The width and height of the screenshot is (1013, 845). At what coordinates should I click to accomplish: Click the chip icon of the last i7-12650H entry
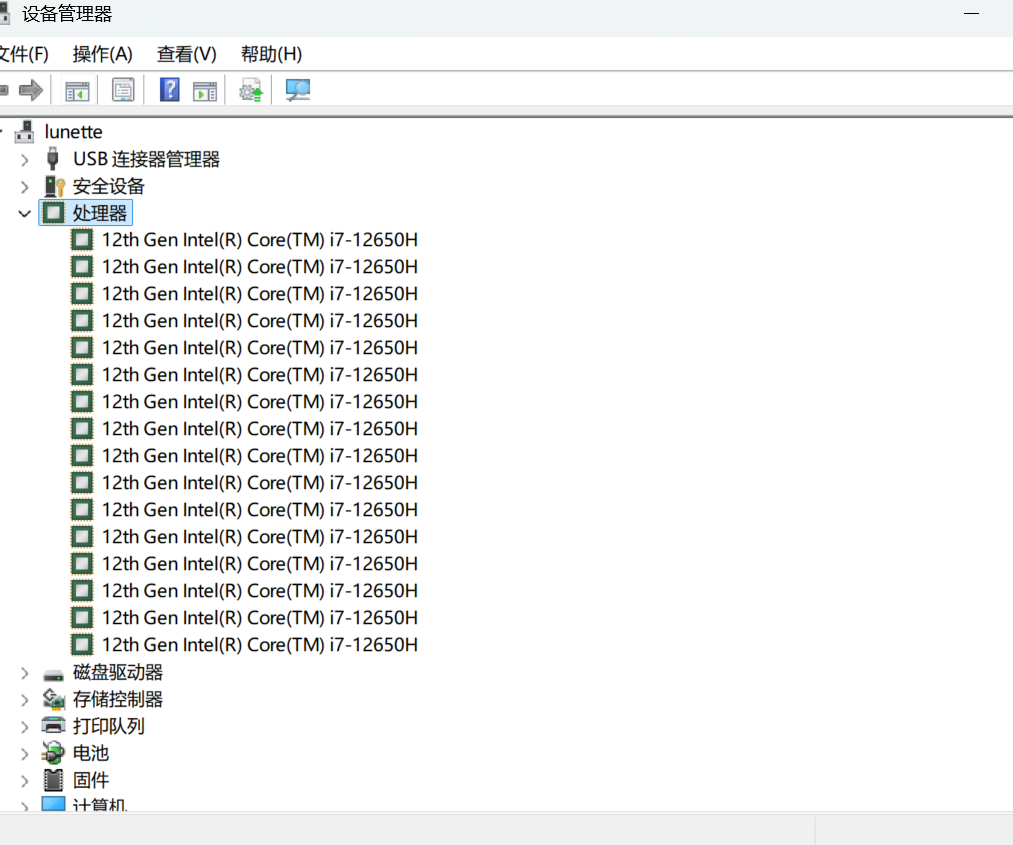pos(82,645)
